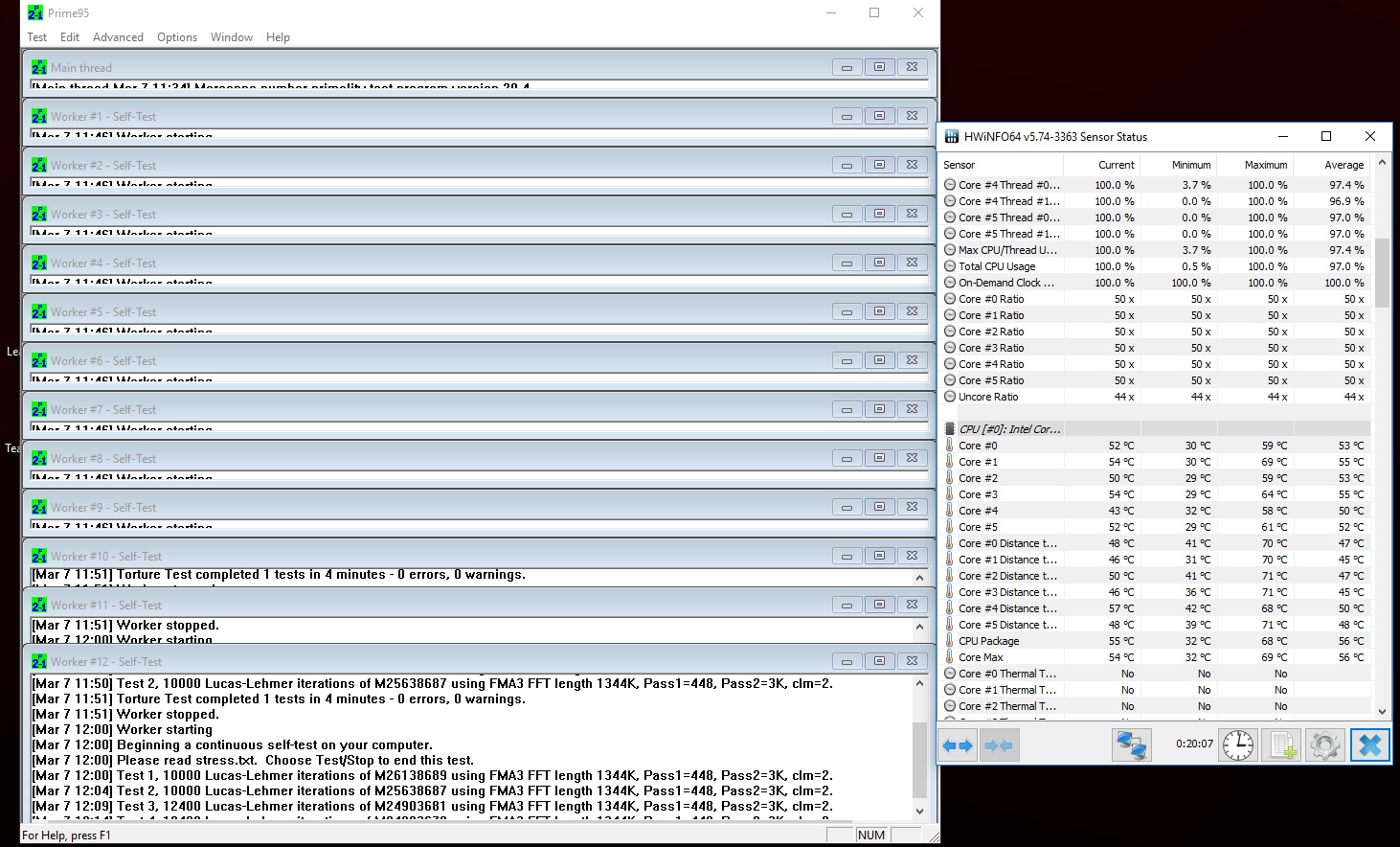The width and height of the screenshot is (1400, 847).
Task: Select the On-Demand Clock ... sensor row
Action: point(1154,283)
